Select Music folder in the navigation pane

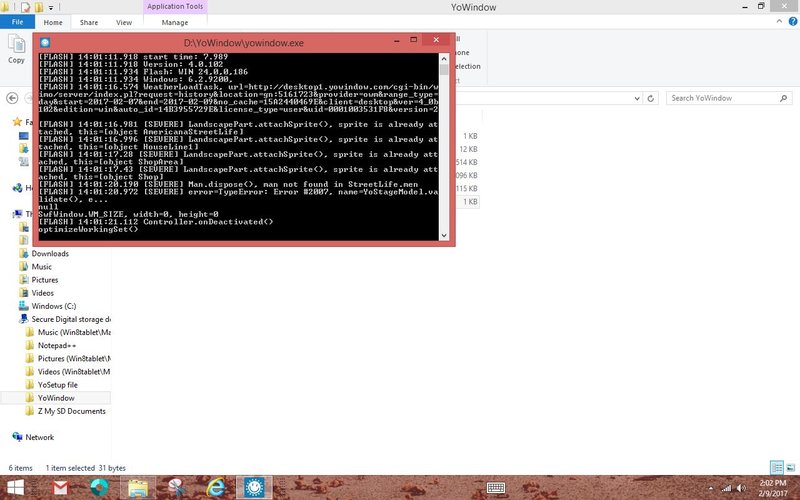pyautogui.click(x=41, y=266)
